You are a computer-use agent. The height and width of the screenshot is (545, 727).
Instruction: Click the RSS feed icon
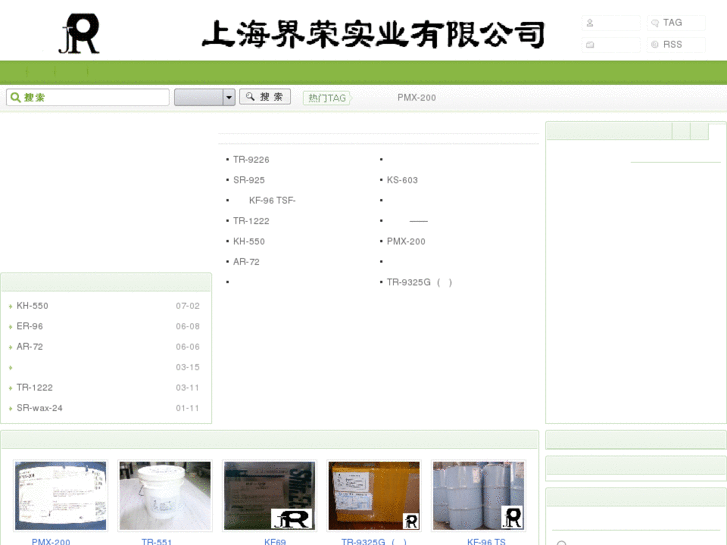coord(655,45)
